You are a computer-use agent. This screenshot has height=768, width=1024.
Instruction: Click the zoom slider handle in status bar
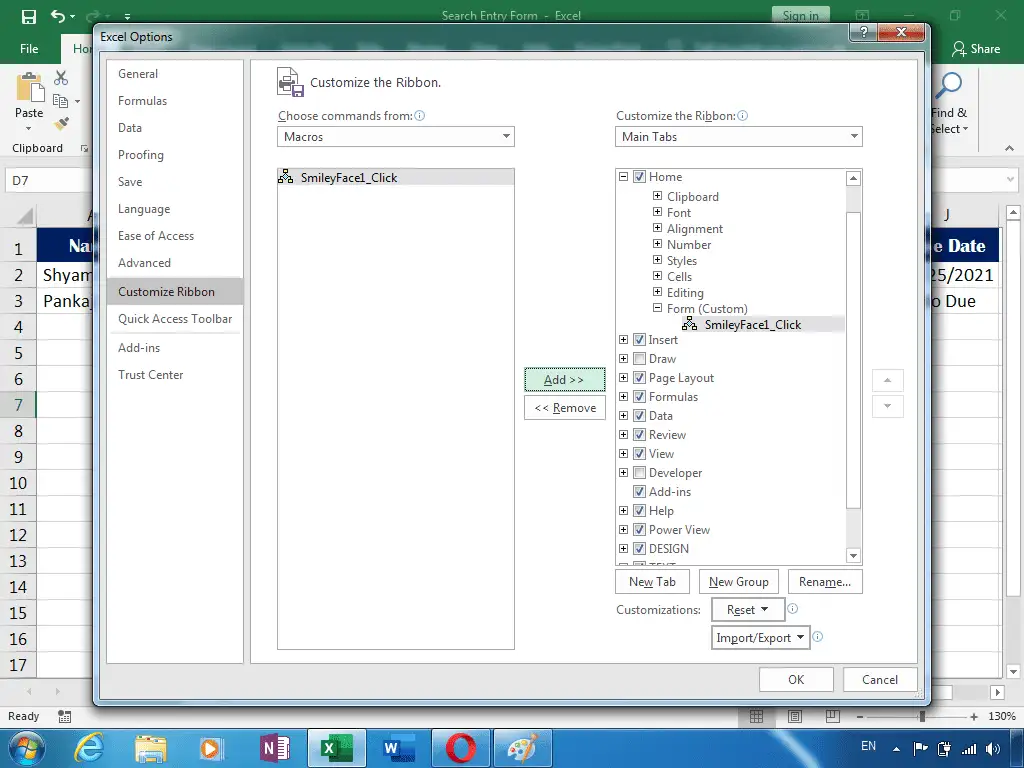922,716
